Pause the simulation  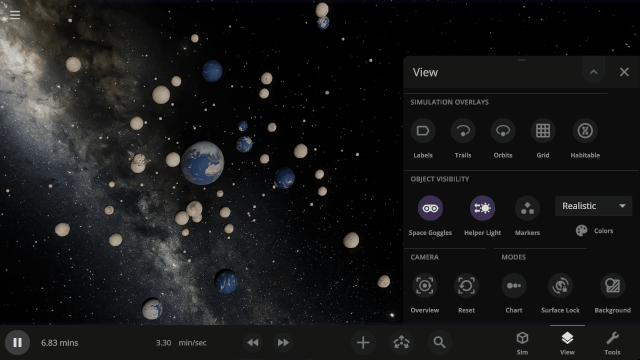(17, 342)
